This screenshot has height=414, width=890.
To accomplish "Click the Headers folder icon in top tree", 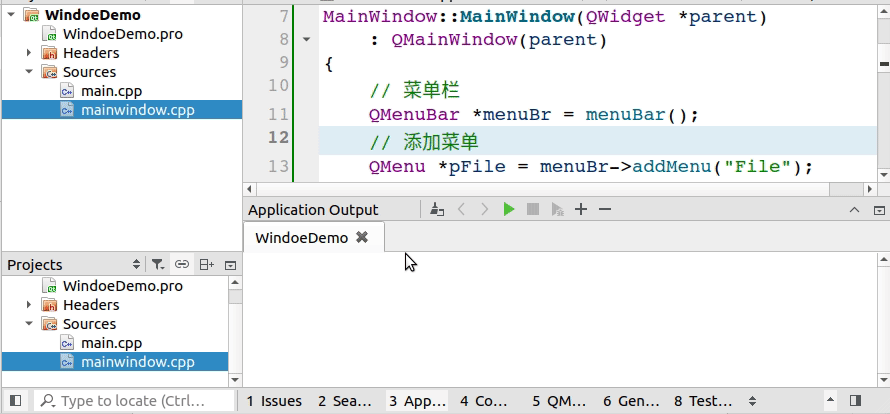I will pos(49,53).
